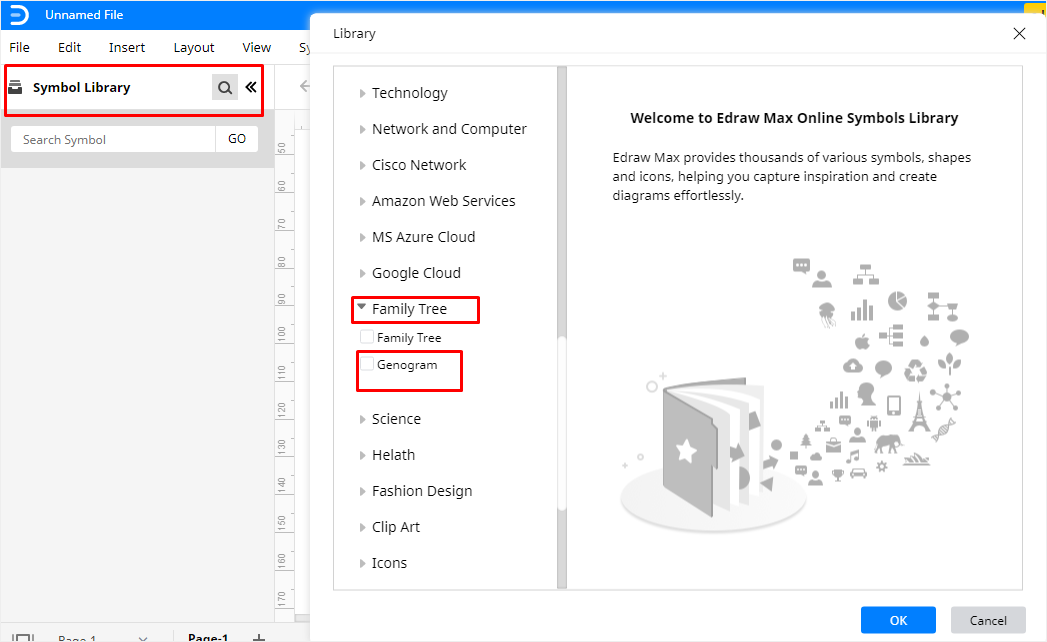This screenshot has height=642, width=1047.
Task: Expand the Science category
Action: 363,420
